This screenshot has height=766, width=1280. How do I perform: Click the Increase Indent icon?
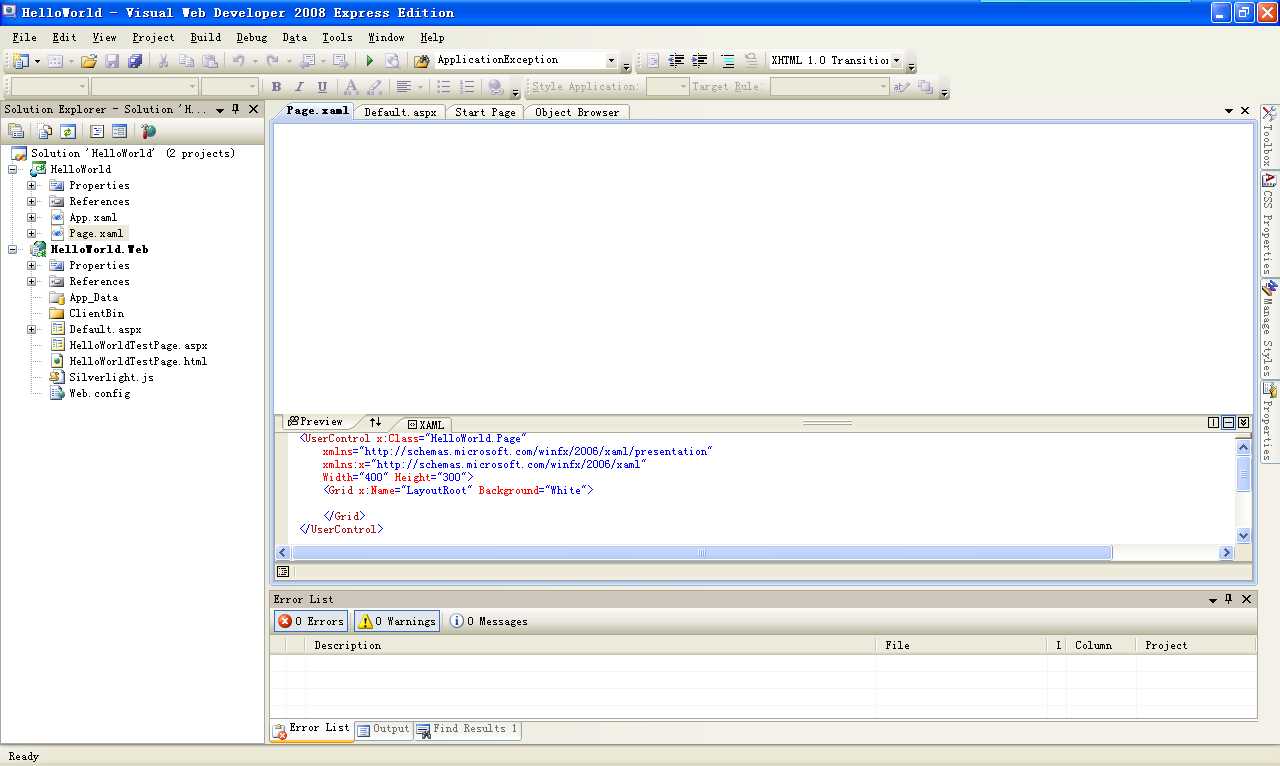tap(700, 61)
